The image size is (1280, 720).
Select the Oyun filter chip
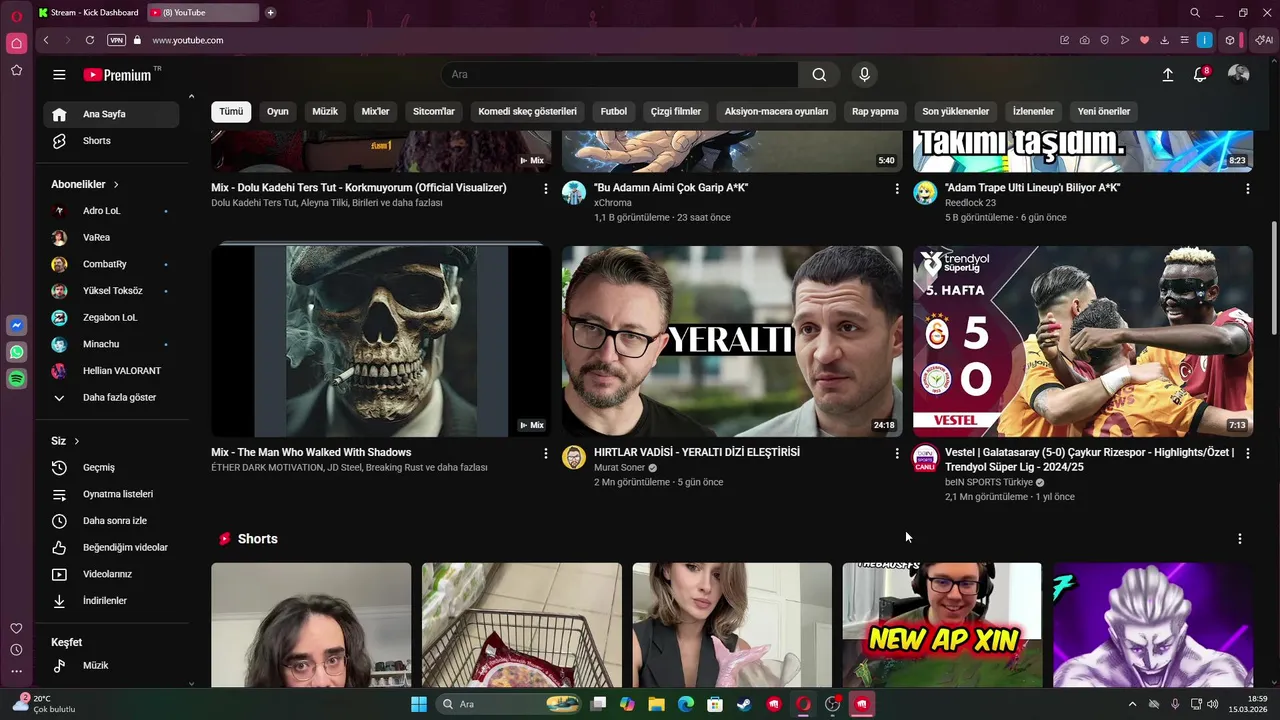point(277,112)
